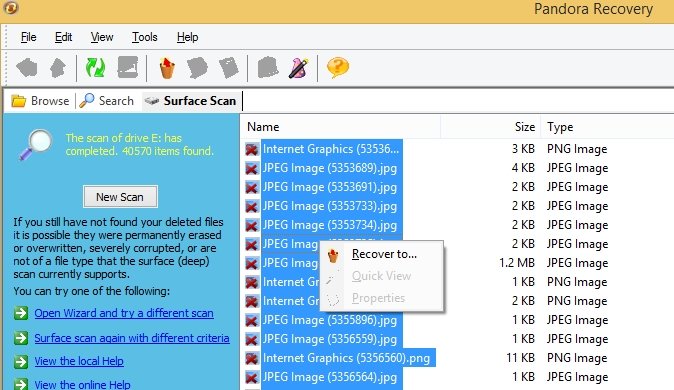The width and height of the screenshot is (674, 390).
Task: Click Quick View in context menu
Action: (381, 276)
